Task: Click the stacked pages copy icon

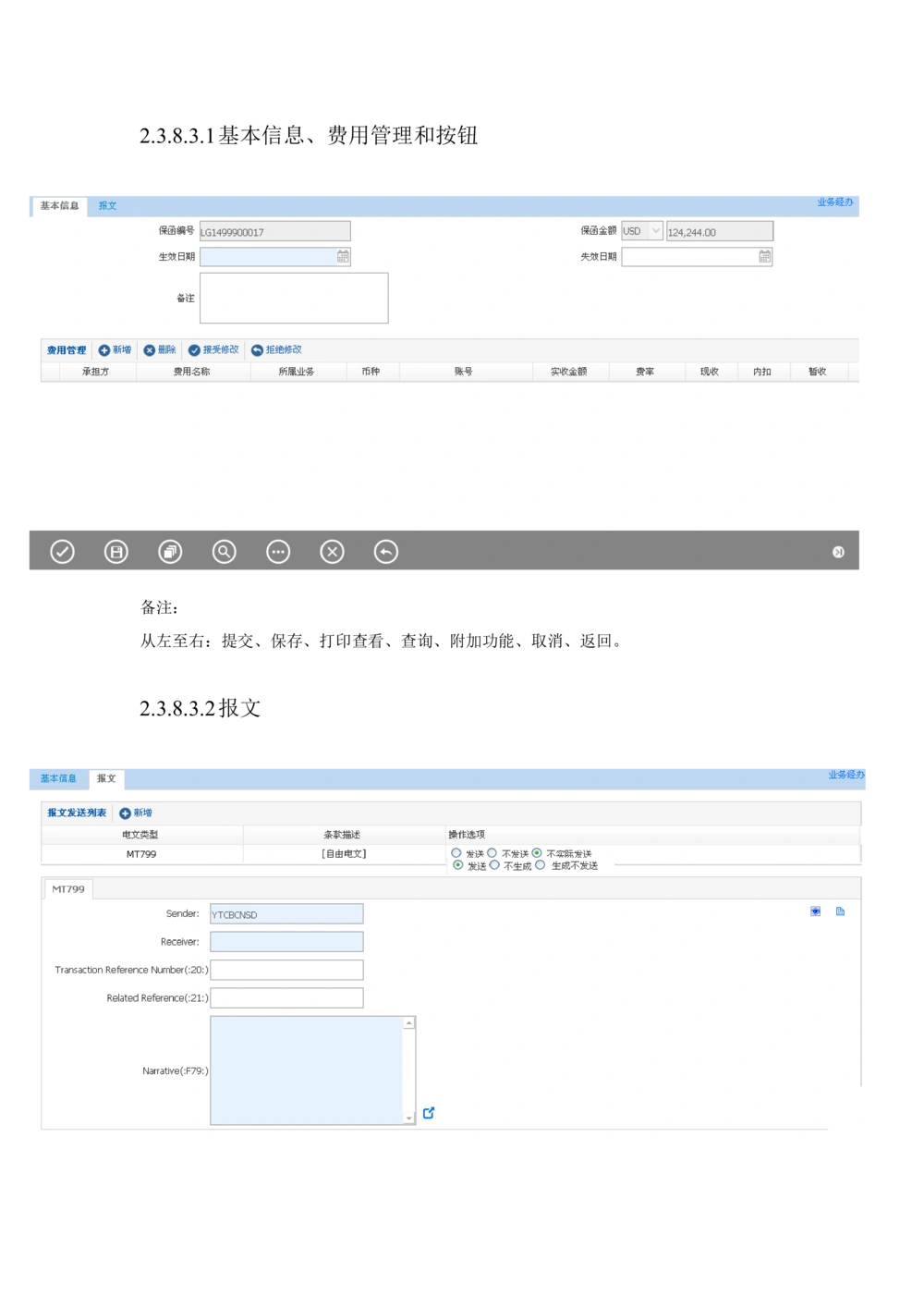Action: point(170,552)
